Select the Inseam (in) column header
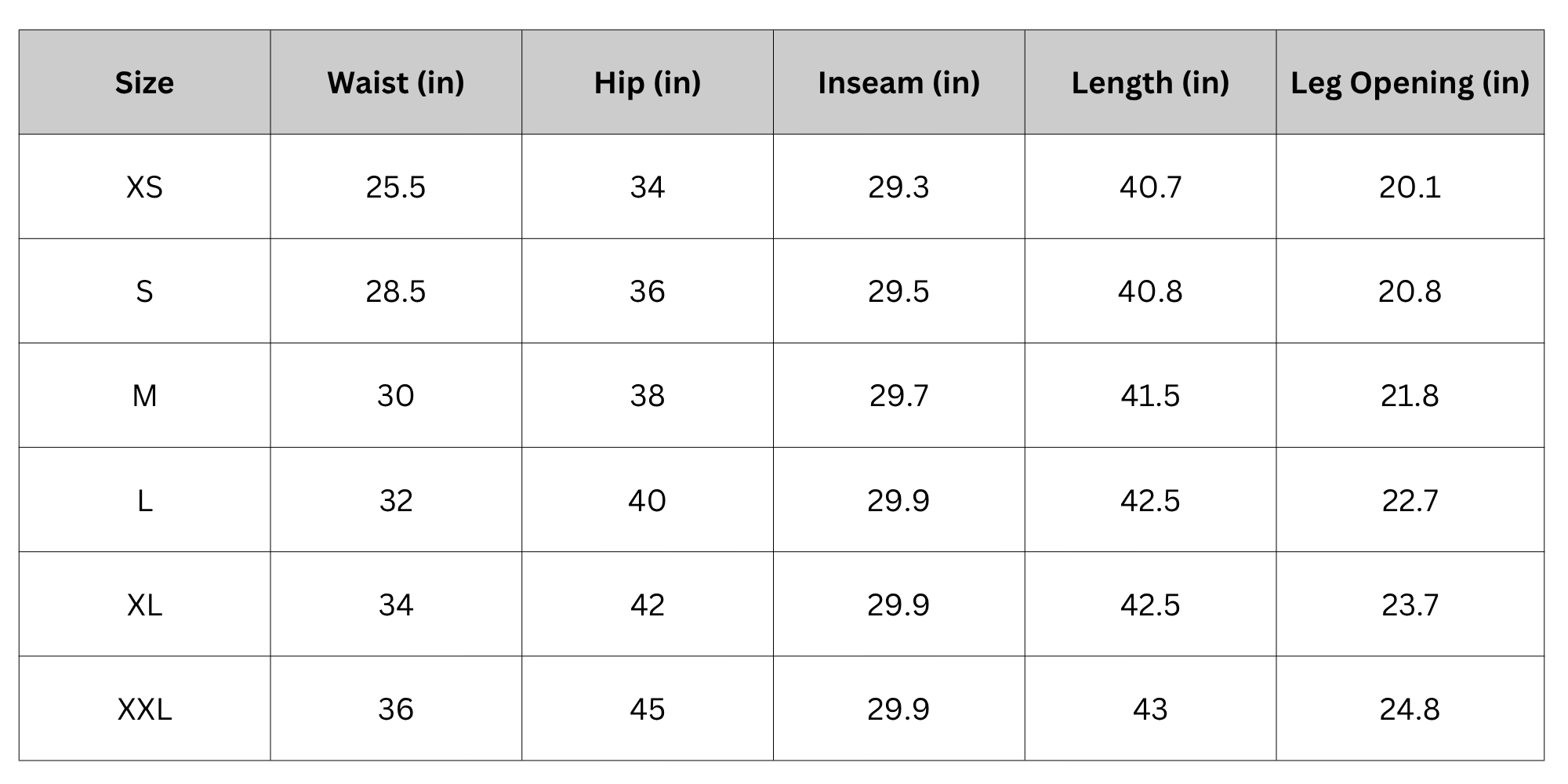Screen dimensions: 1568x784 click(898, 83)
